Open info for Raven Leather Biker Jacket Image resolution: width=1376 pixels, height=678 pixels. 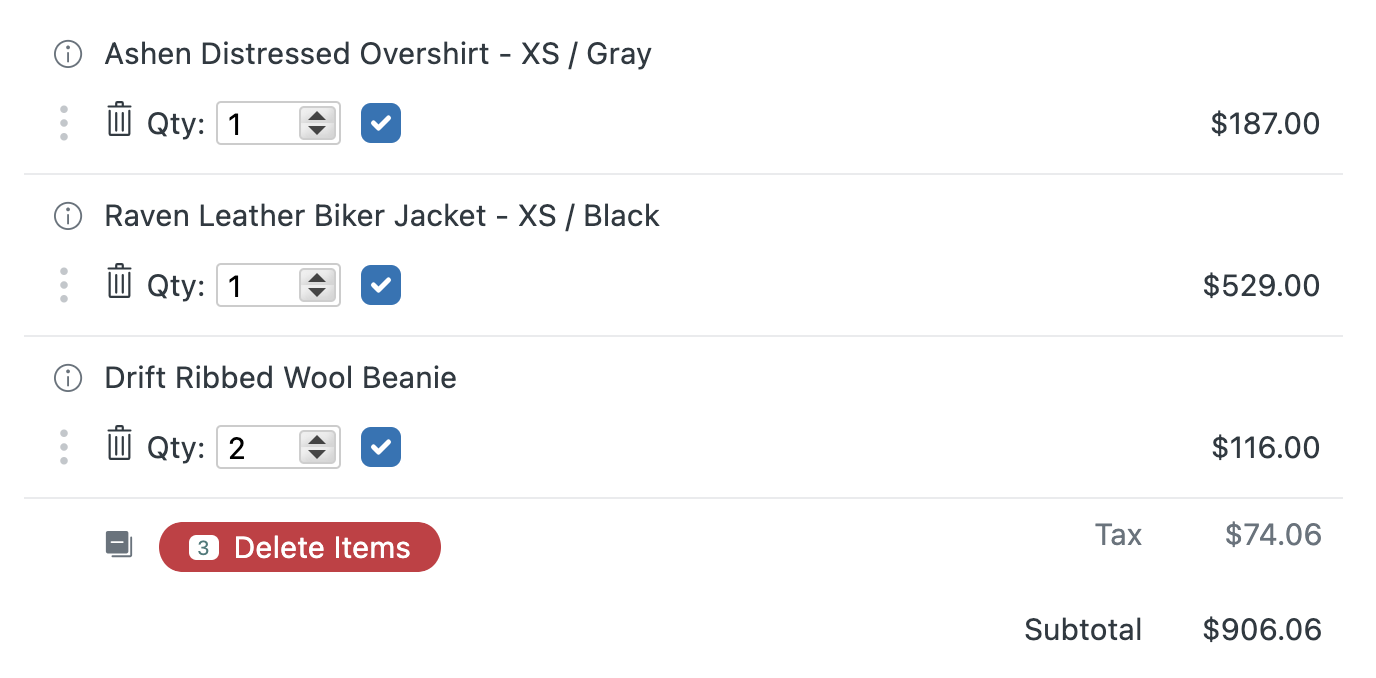click(x=67, y=216)
